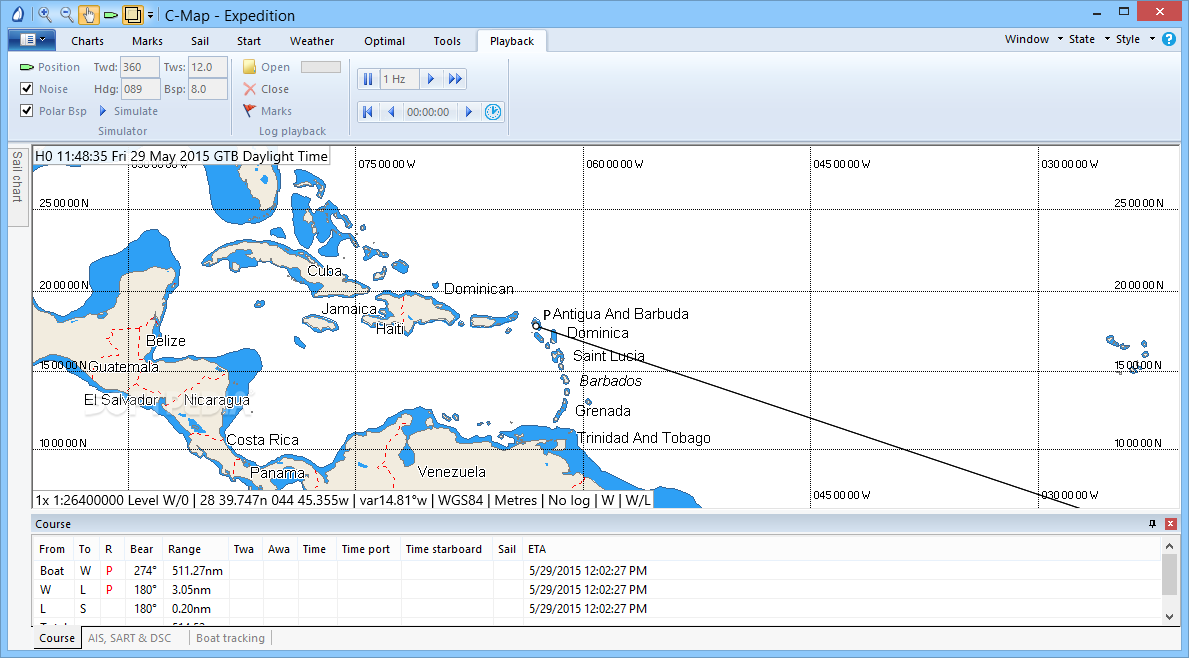This screenshot has height=658, width=1189.
Task: Click the Bear column header
Action: click(142, 549)
